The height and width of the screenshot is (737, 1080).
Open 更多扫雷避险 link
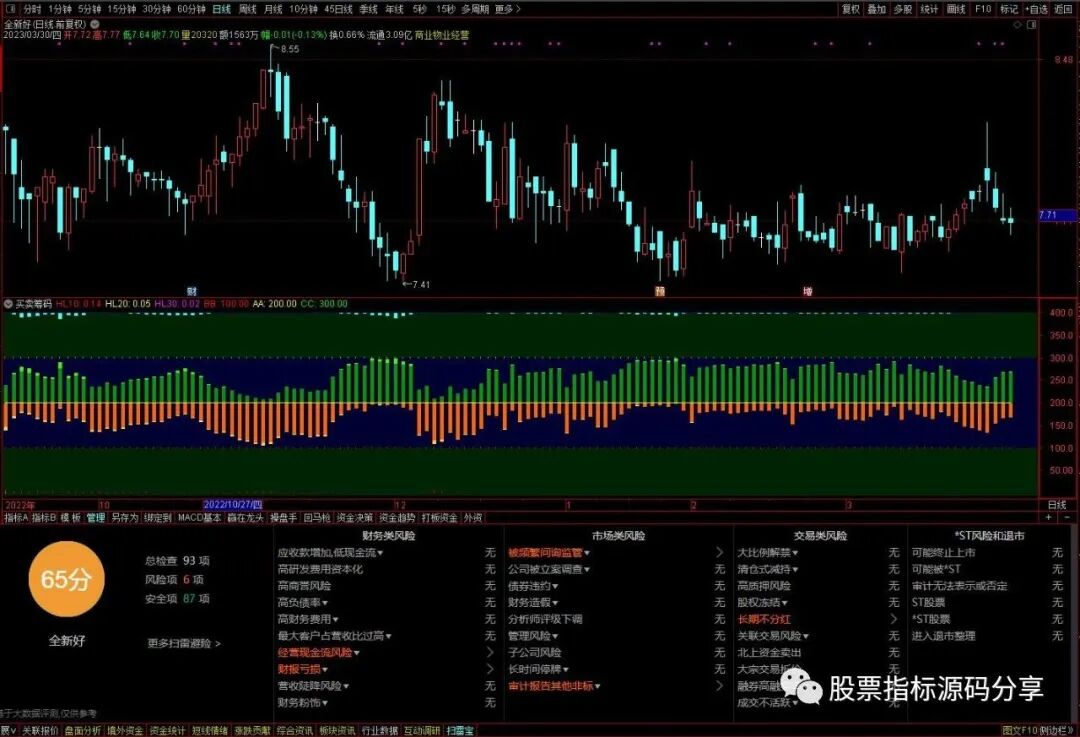pos(184,643)
